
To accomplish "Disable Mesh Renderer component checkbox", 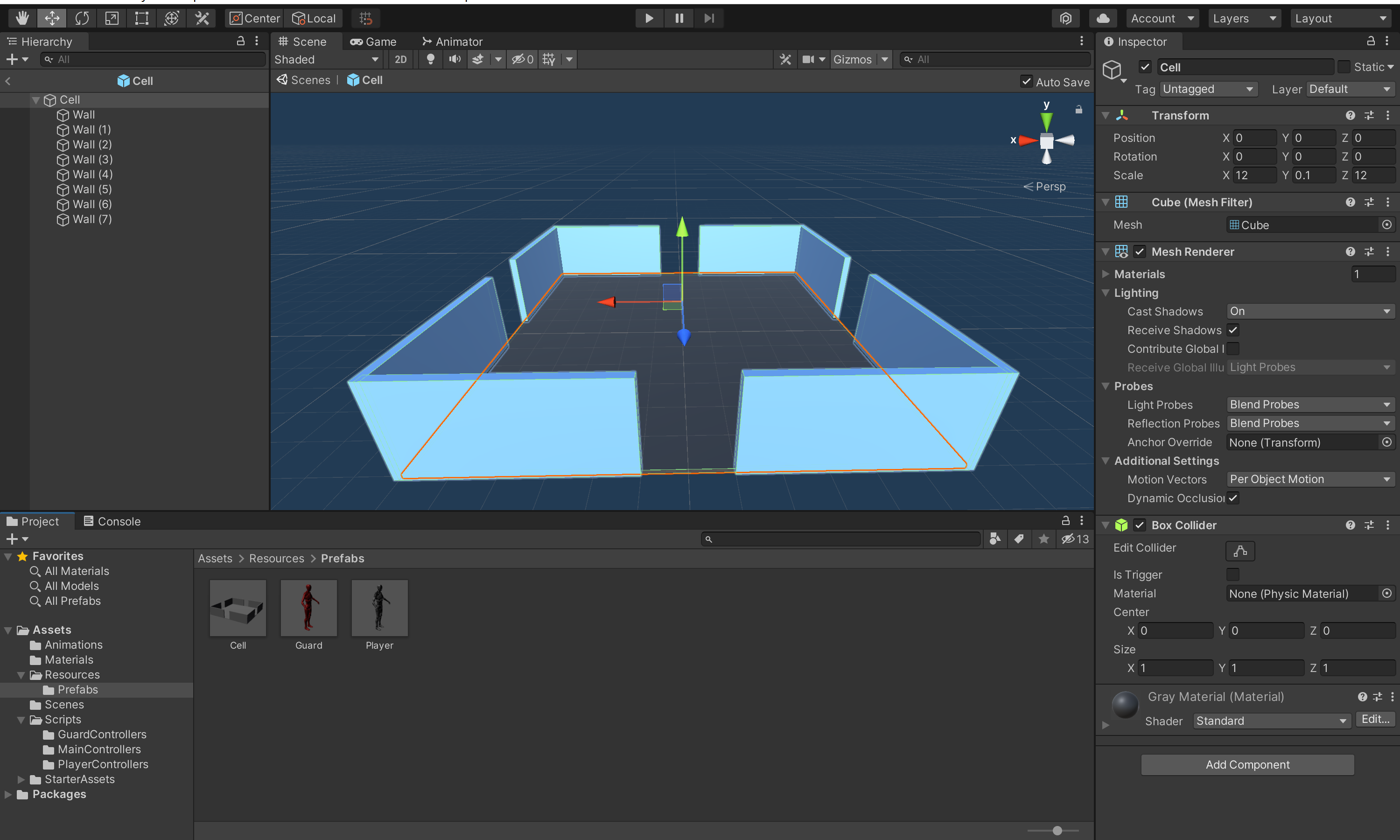I will coord(1140,252).
